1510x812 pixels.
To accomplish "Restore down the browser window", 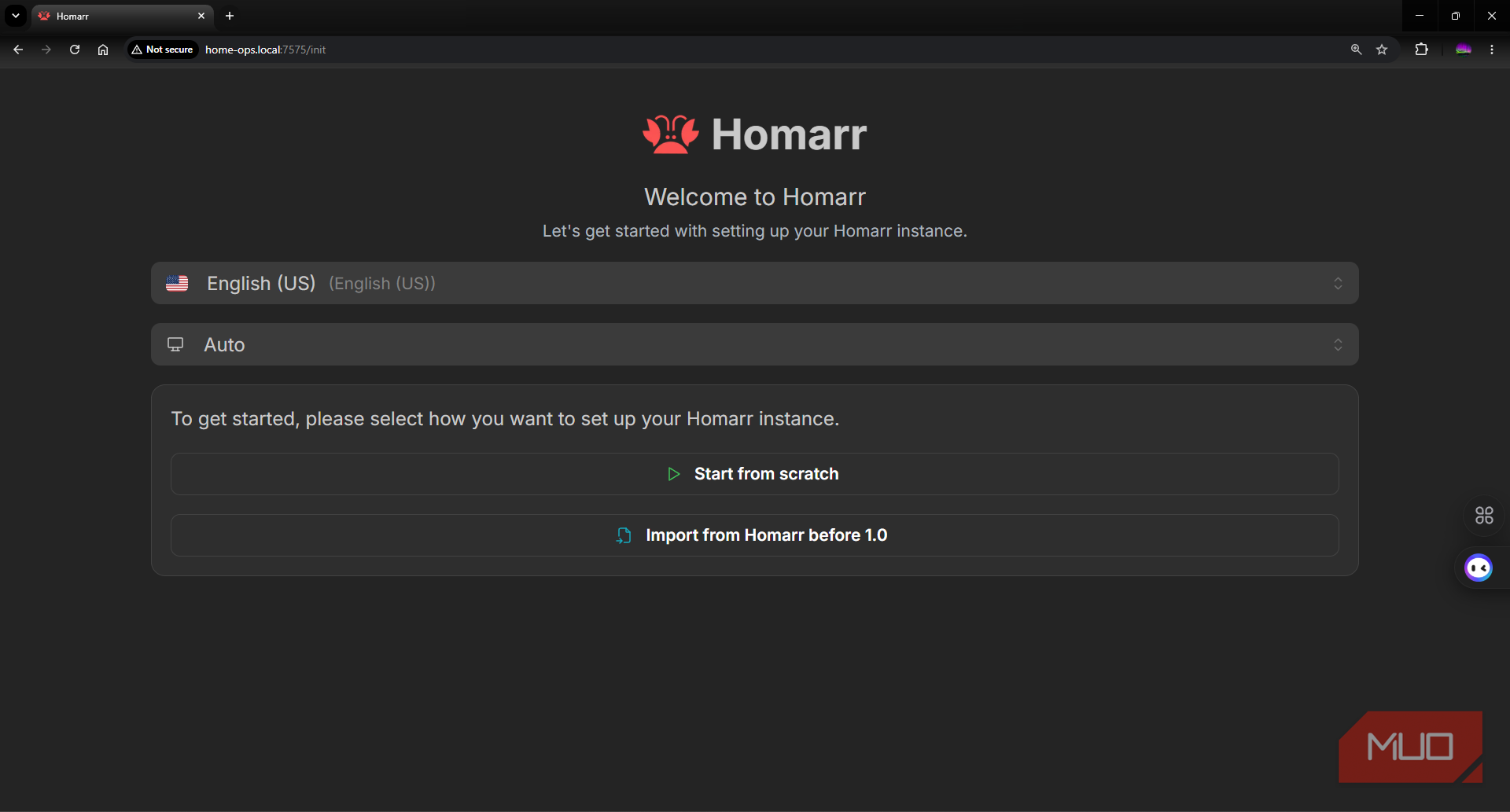I will (1456, 16).
